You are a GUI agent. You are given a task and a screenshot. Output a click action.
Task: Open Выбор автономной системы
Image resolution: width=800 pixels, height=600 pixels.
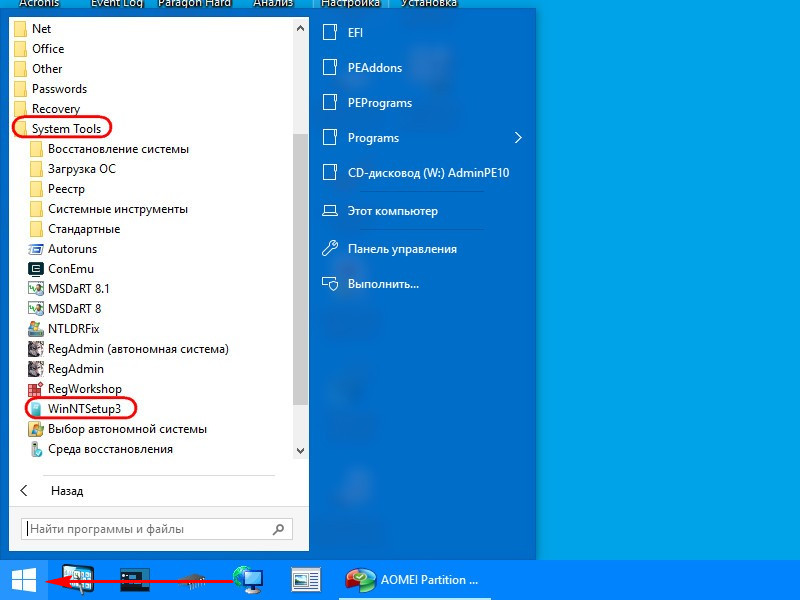click(x=117, y=429)
